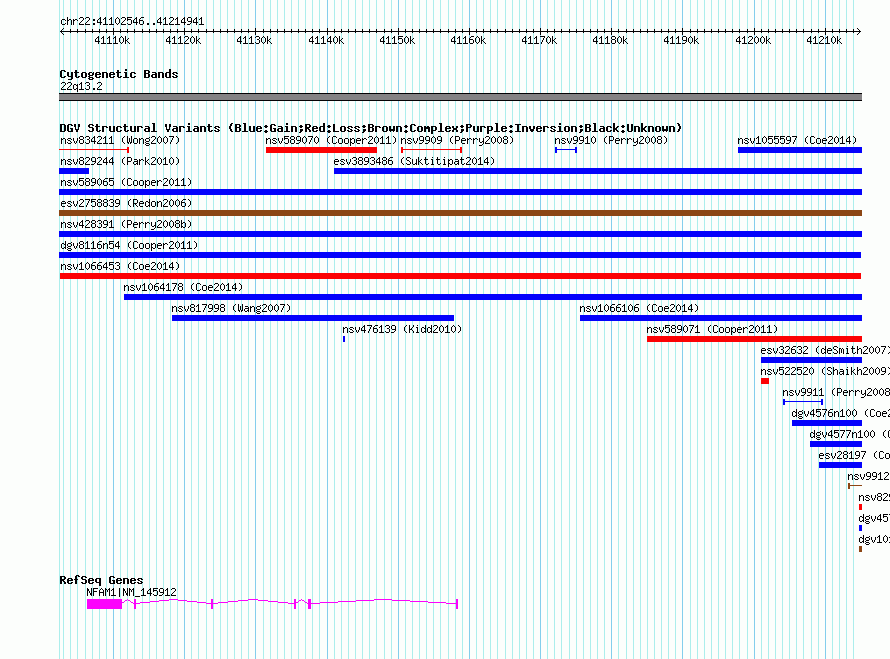This screenshot has height=659, width=890.
Task: Click the 41150k ruler tick label
Action: 397,40
